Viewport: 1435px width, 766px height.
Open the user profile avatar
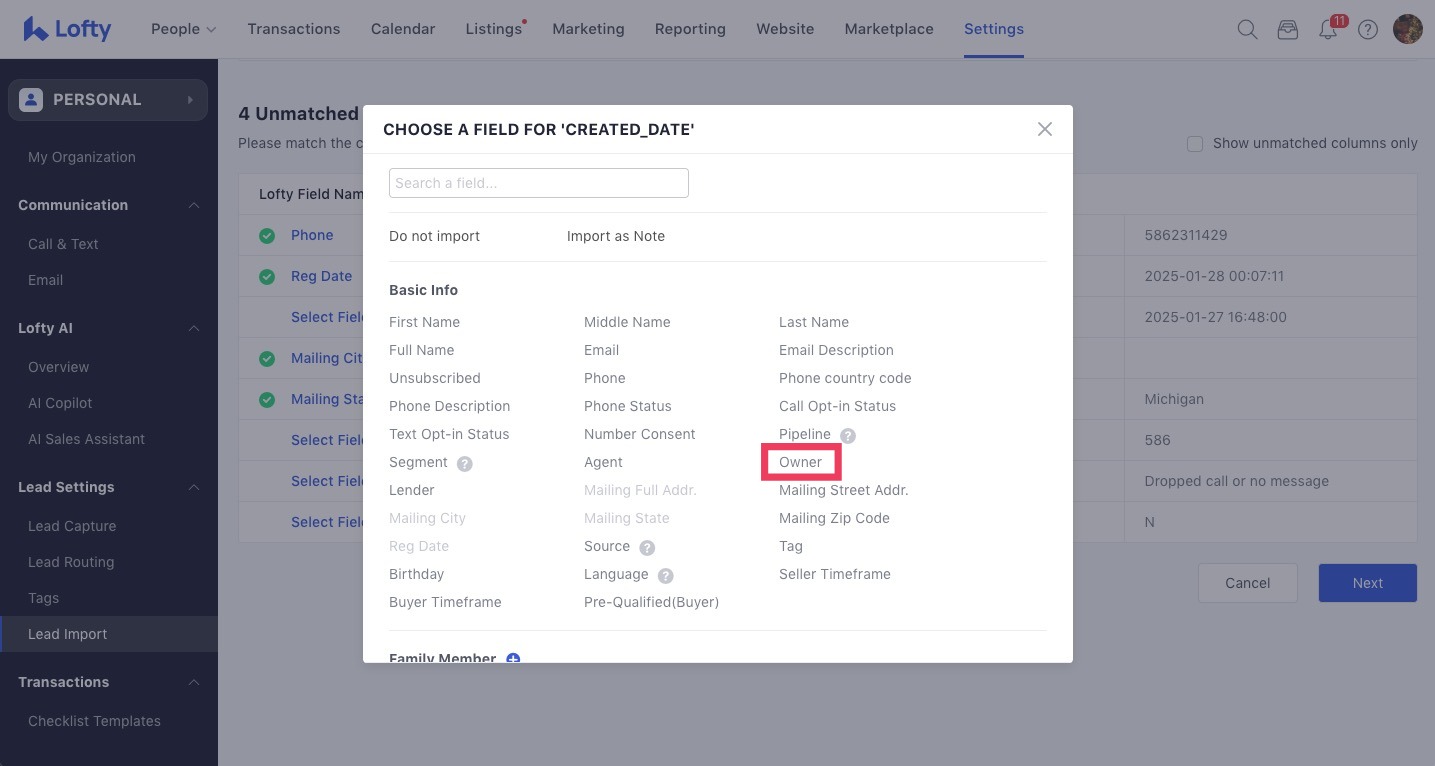1408,29
